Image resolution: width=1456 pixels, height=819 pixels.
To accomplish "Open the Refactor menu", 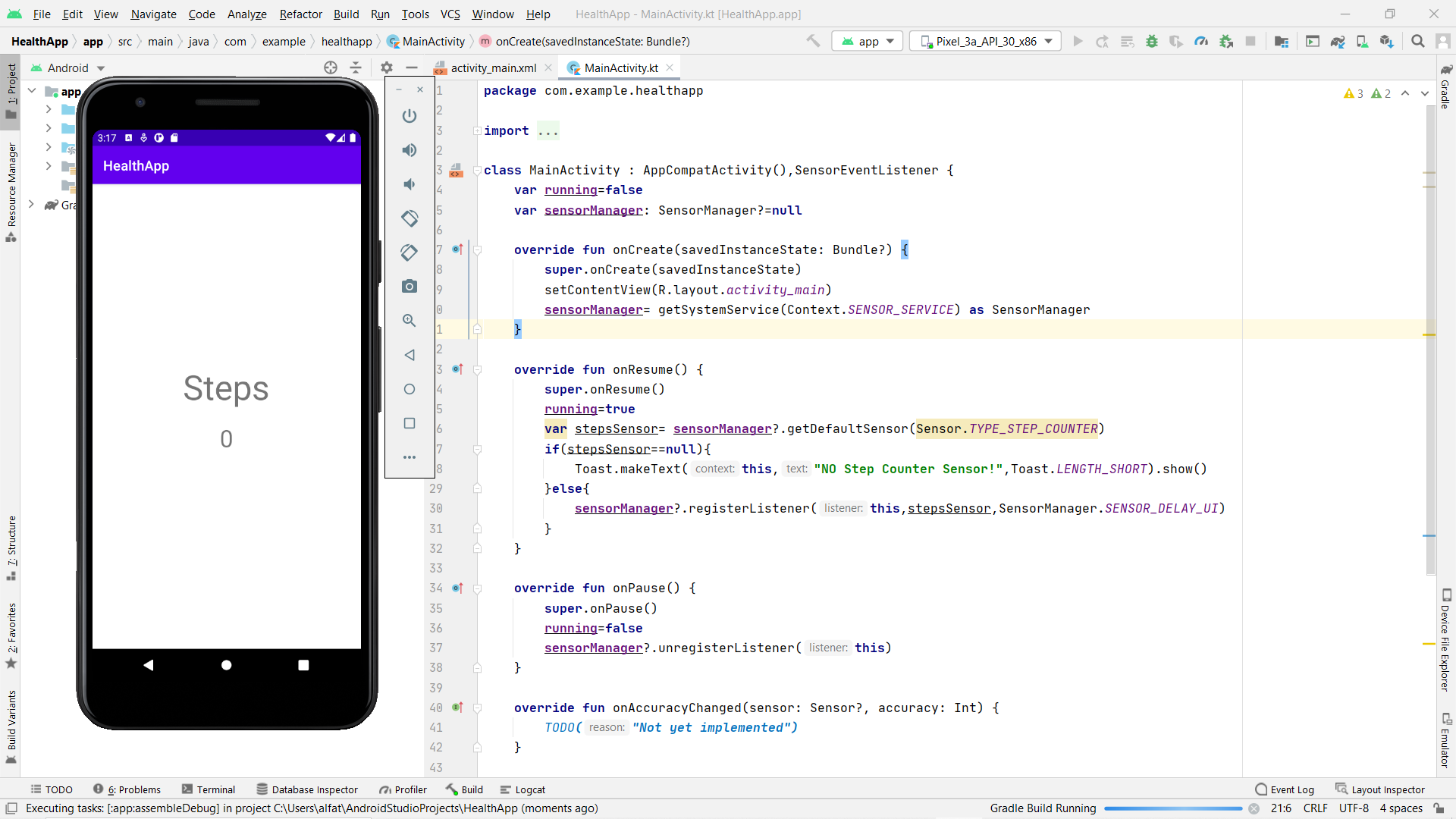I will (300, 14).
